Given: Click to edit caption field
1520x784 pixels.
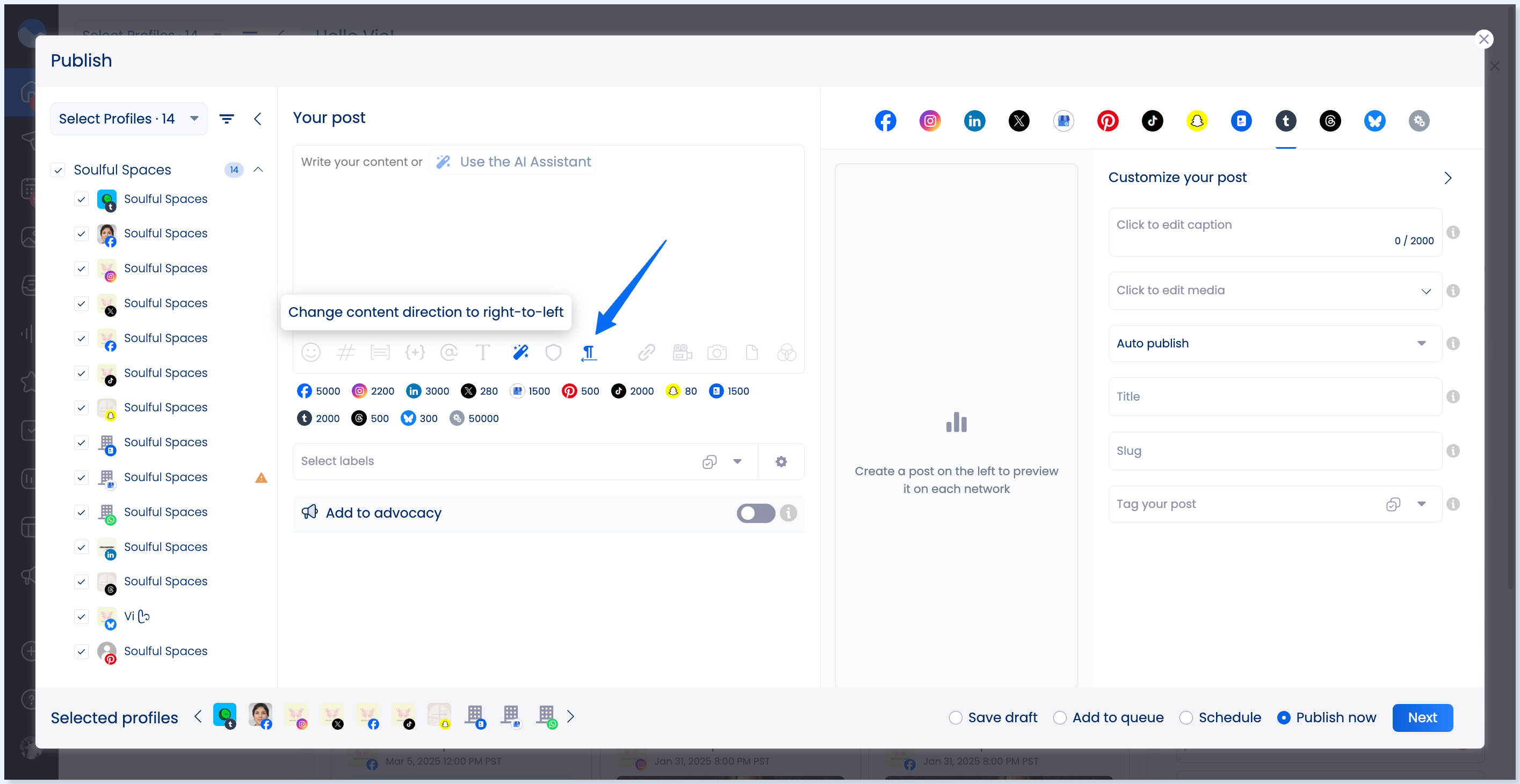Looking at the screenshot, I should (1275, 232).
